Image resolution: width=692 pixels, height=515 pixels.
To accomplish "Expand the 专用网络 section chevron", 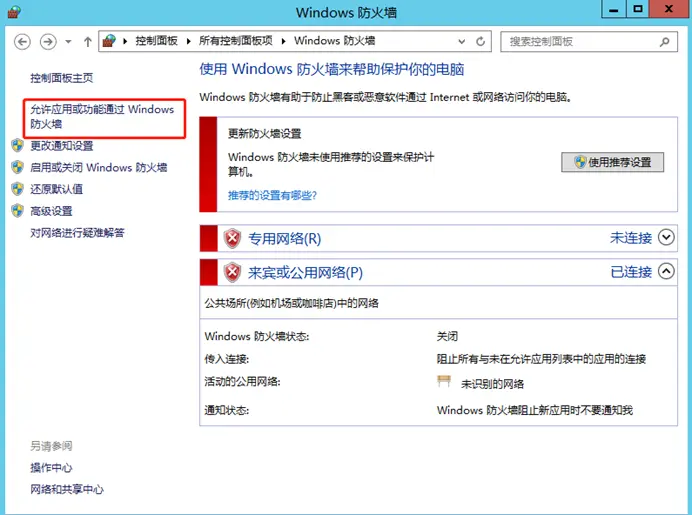I will [666, 237].
